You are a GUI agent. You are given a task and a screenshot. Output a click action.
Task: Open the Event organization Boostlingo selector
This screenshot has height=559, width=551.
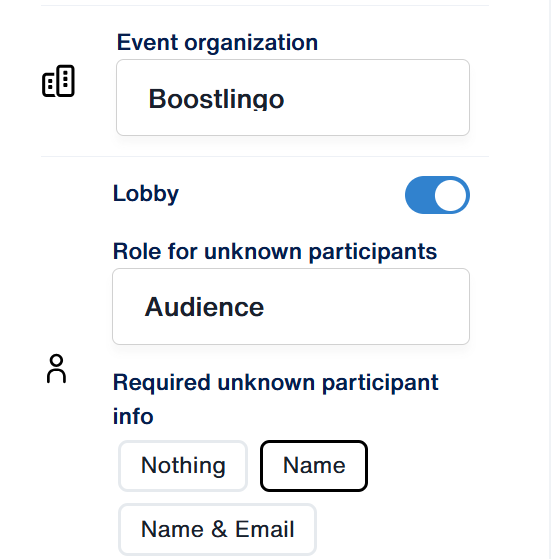[293, 98]
